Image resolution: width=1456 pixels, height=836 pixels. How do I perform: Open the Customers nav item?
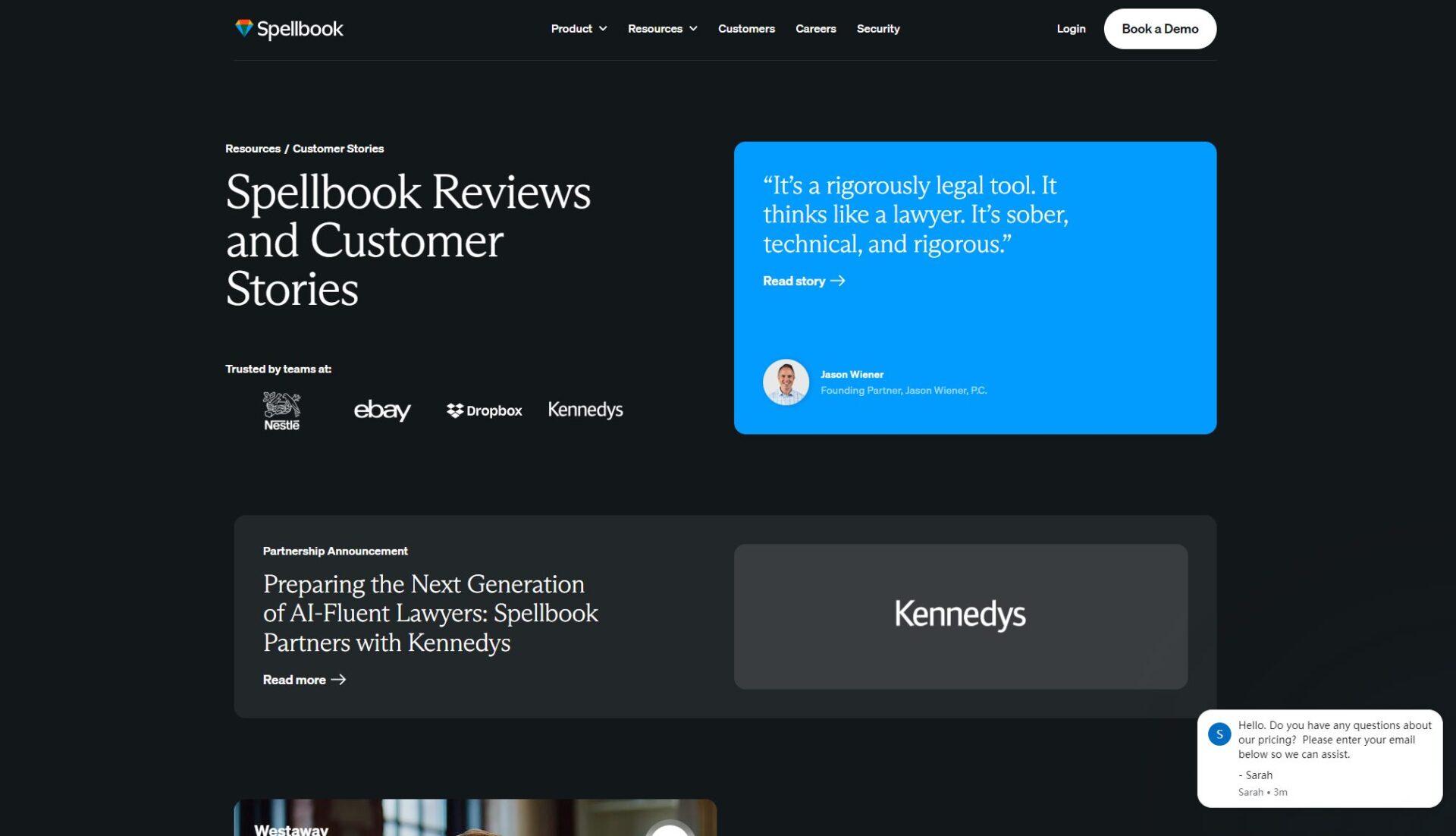pyautogui.click(x=746, y=29)
